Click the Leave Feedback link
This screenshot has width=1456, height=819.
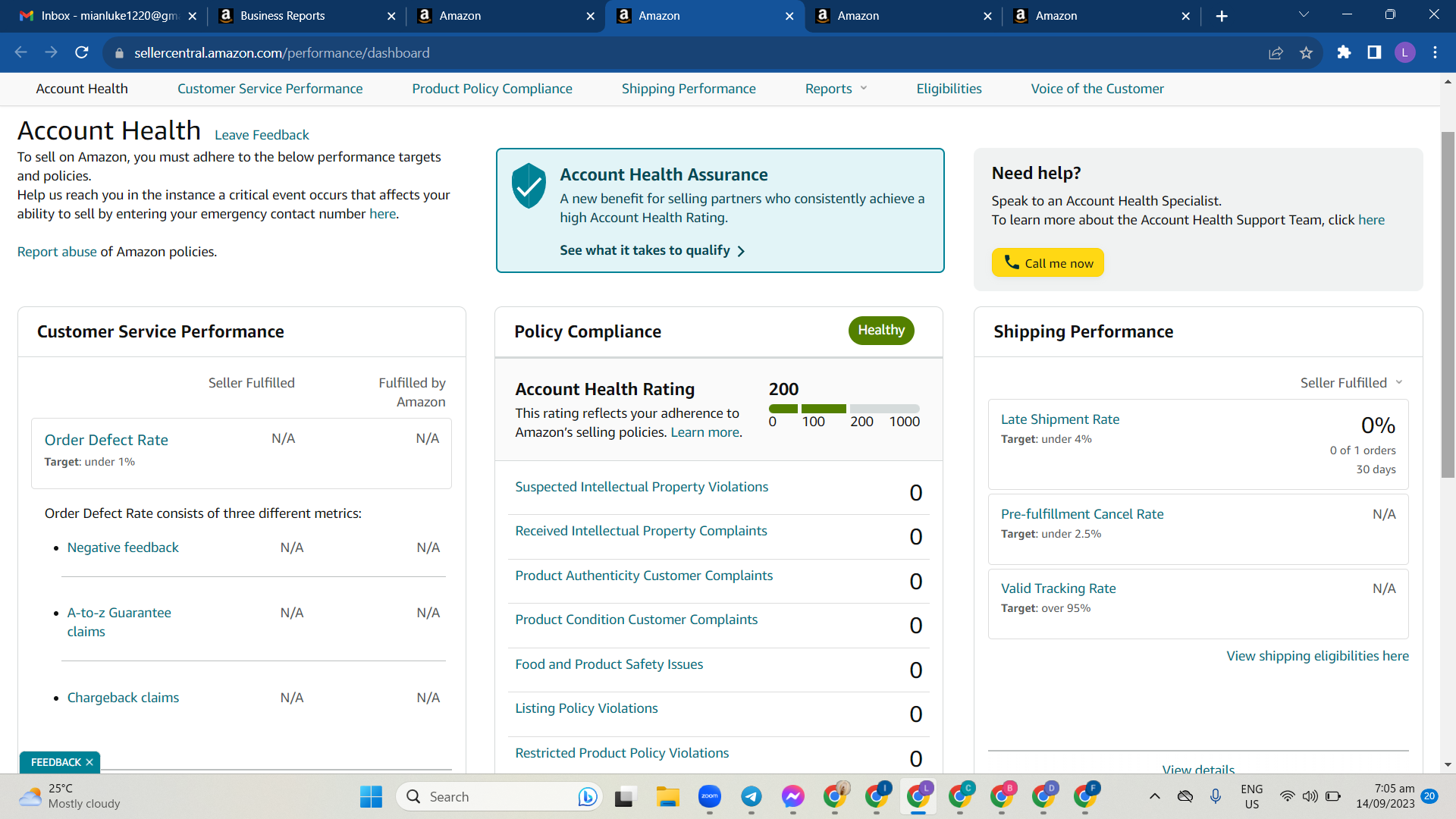click(x=262, y=135)
